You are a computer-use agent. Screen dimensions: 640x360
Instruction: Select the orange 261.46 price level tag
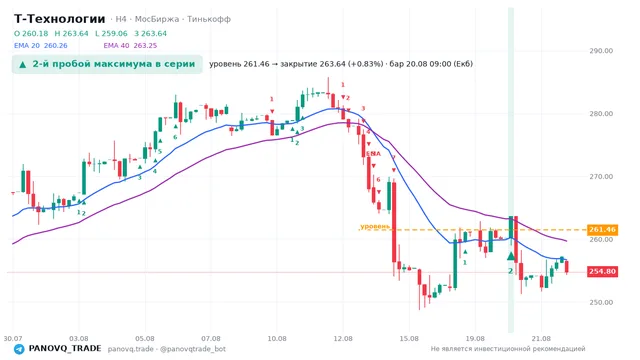click(x=602, y=229)
